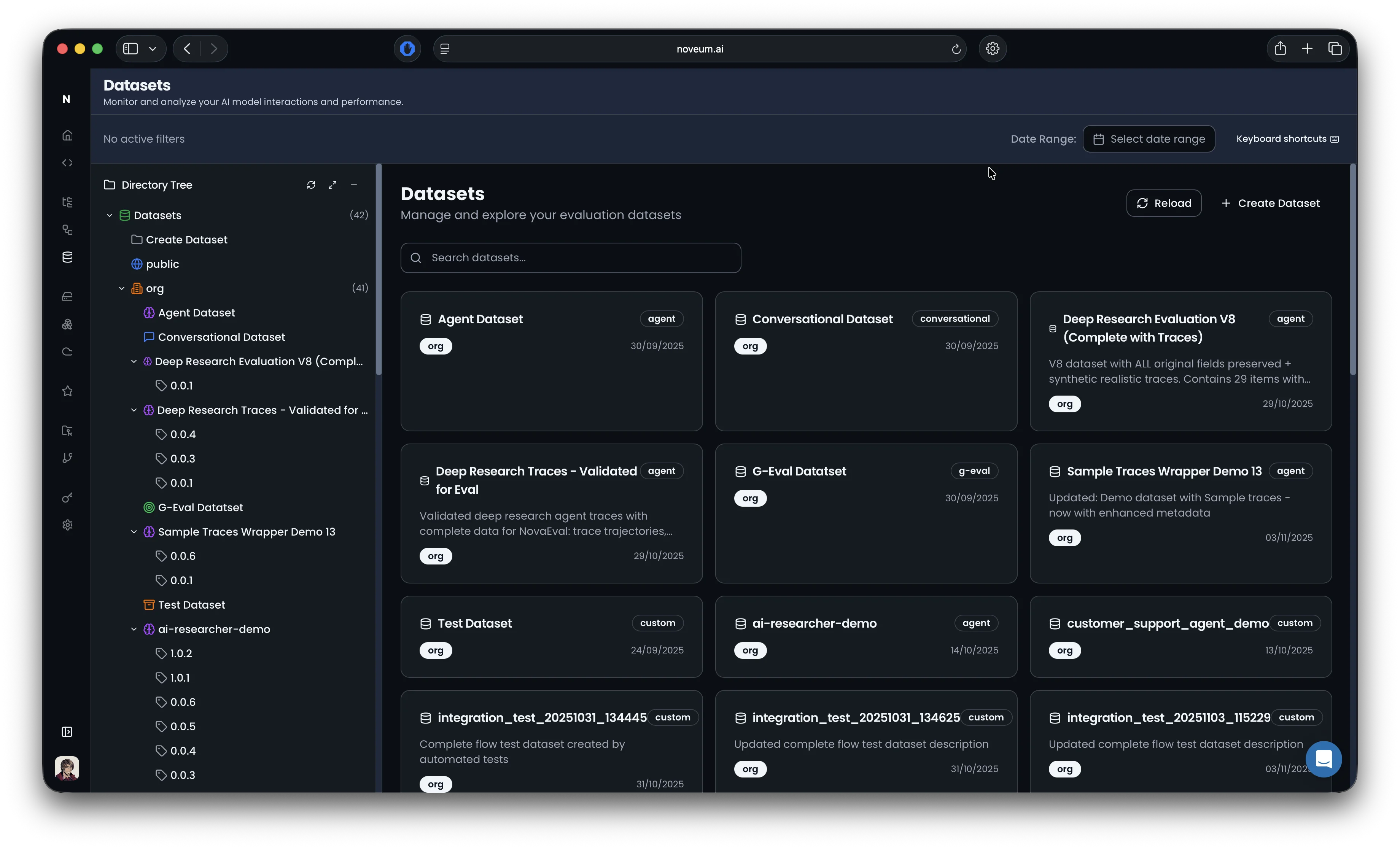Screen dimensions: 1400x849
Task: Collapse ai-researcher-demo tree node
Action: coord(134,629)
